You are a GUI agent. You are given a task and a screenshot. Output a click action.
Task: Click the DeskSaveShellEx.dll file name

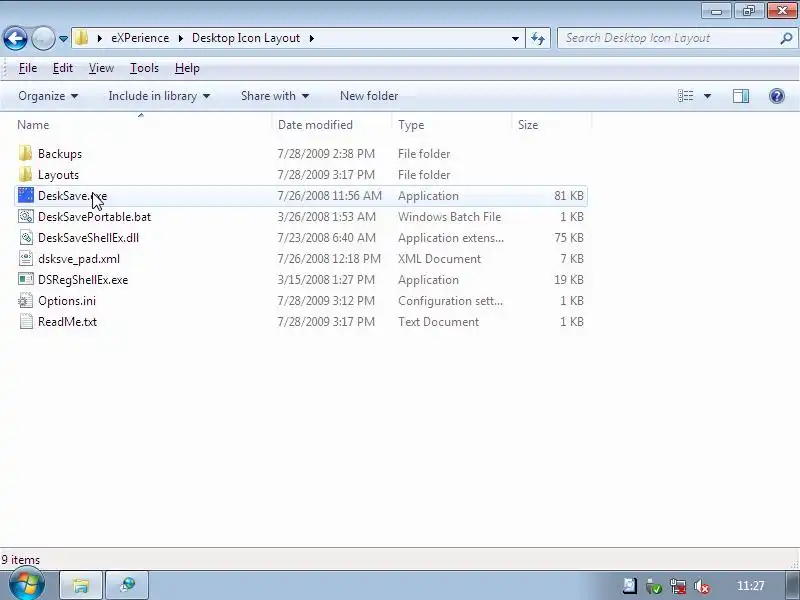point(88,237)
